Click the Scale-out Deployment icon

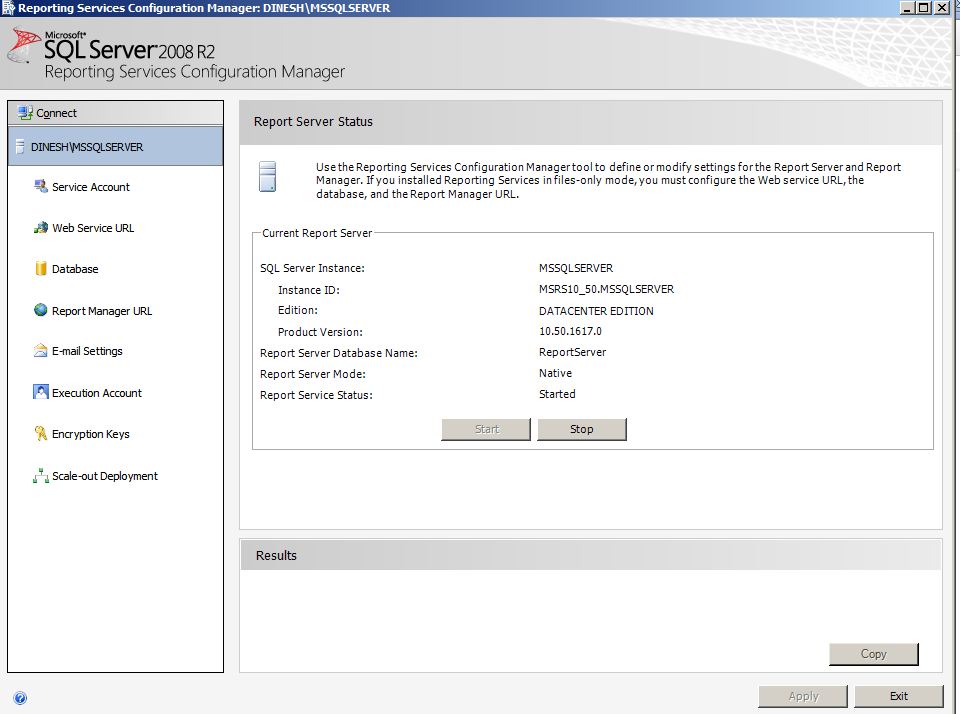[40, 476]
